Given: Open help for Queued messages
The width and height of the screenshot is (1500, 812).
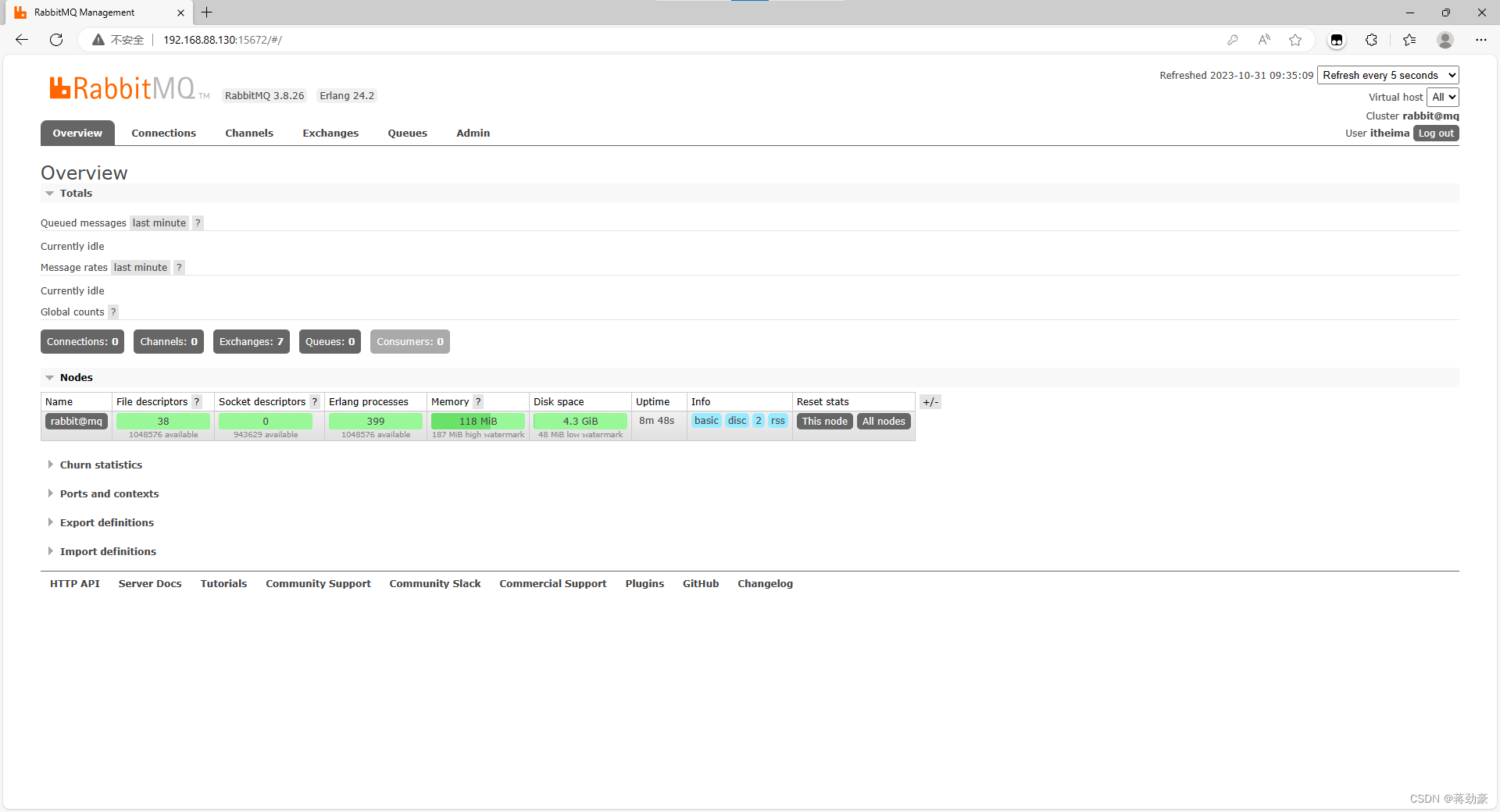Looking at the screenshot, I should [x=198, y=223].
